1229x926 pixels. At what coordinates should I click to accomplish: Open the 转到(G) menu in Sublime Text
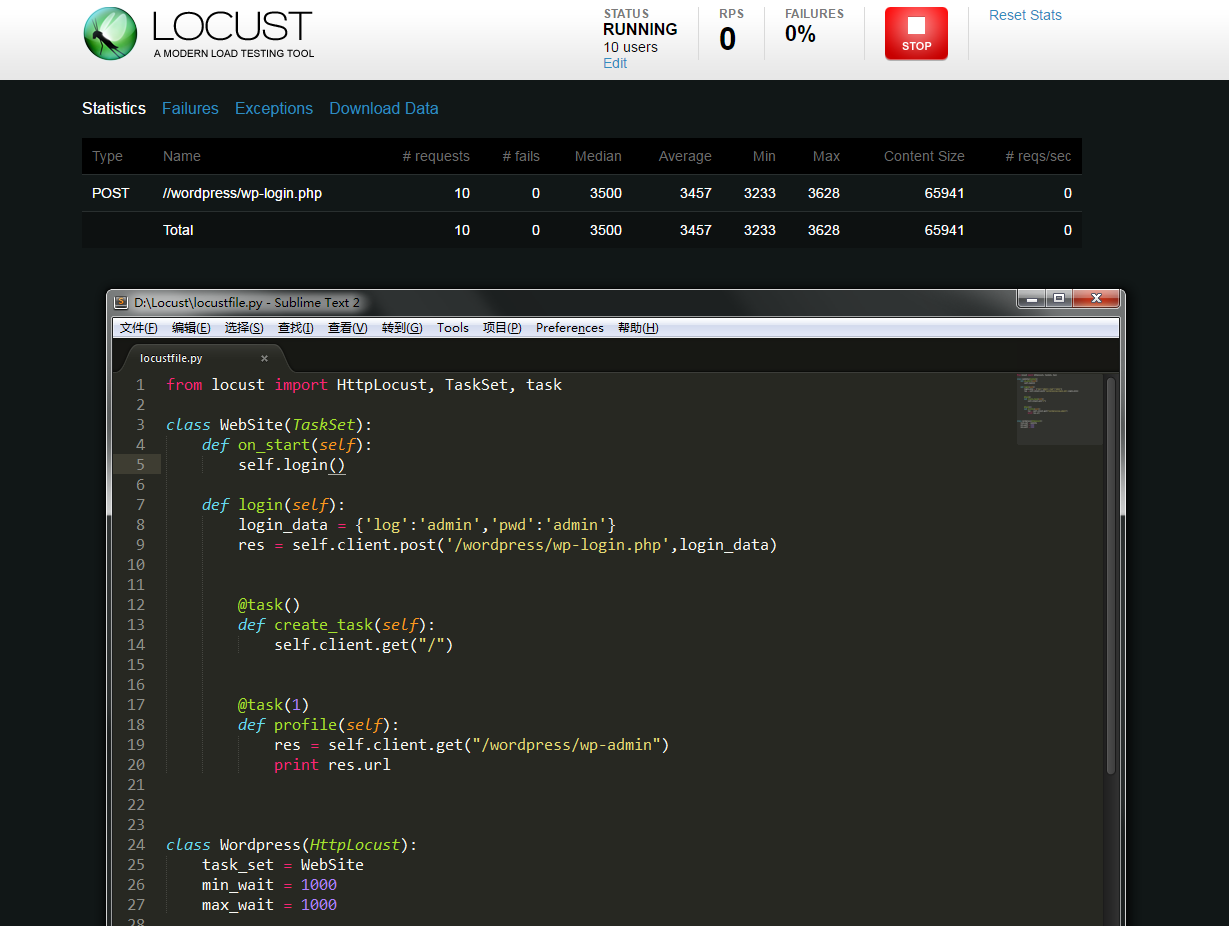[x=402, y=328]
